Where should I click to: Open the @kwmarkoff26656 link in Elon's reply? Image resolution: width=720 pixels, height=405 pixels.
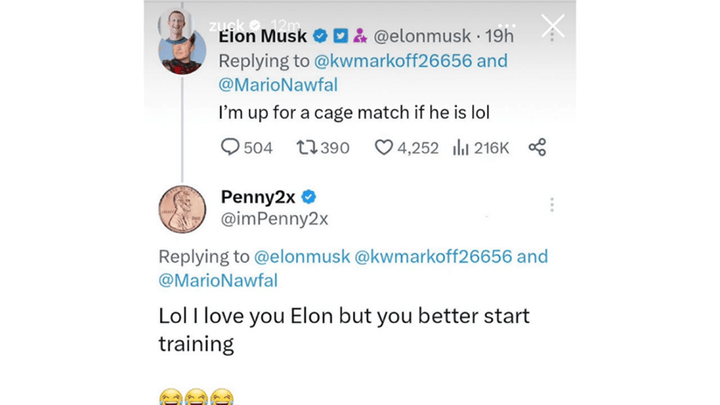click(393, 61)
